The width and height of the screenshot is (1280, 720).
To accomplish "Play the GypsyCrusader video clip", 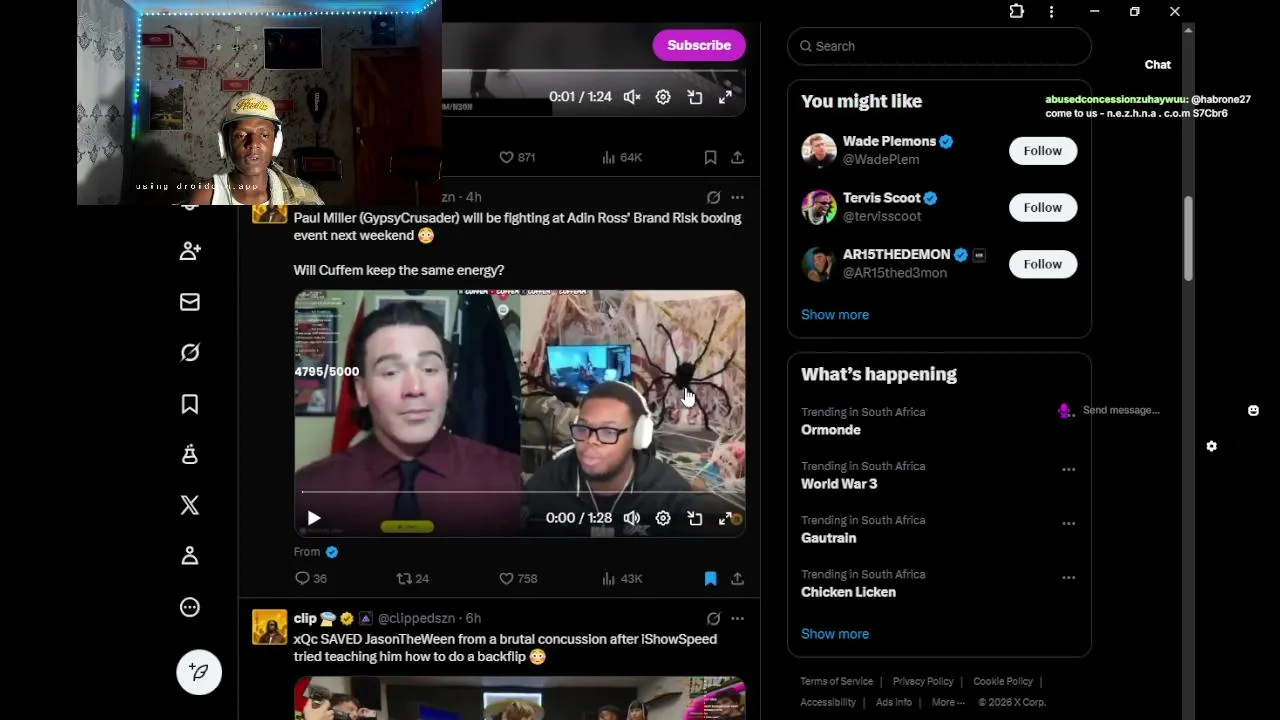I will coord(314,518).
